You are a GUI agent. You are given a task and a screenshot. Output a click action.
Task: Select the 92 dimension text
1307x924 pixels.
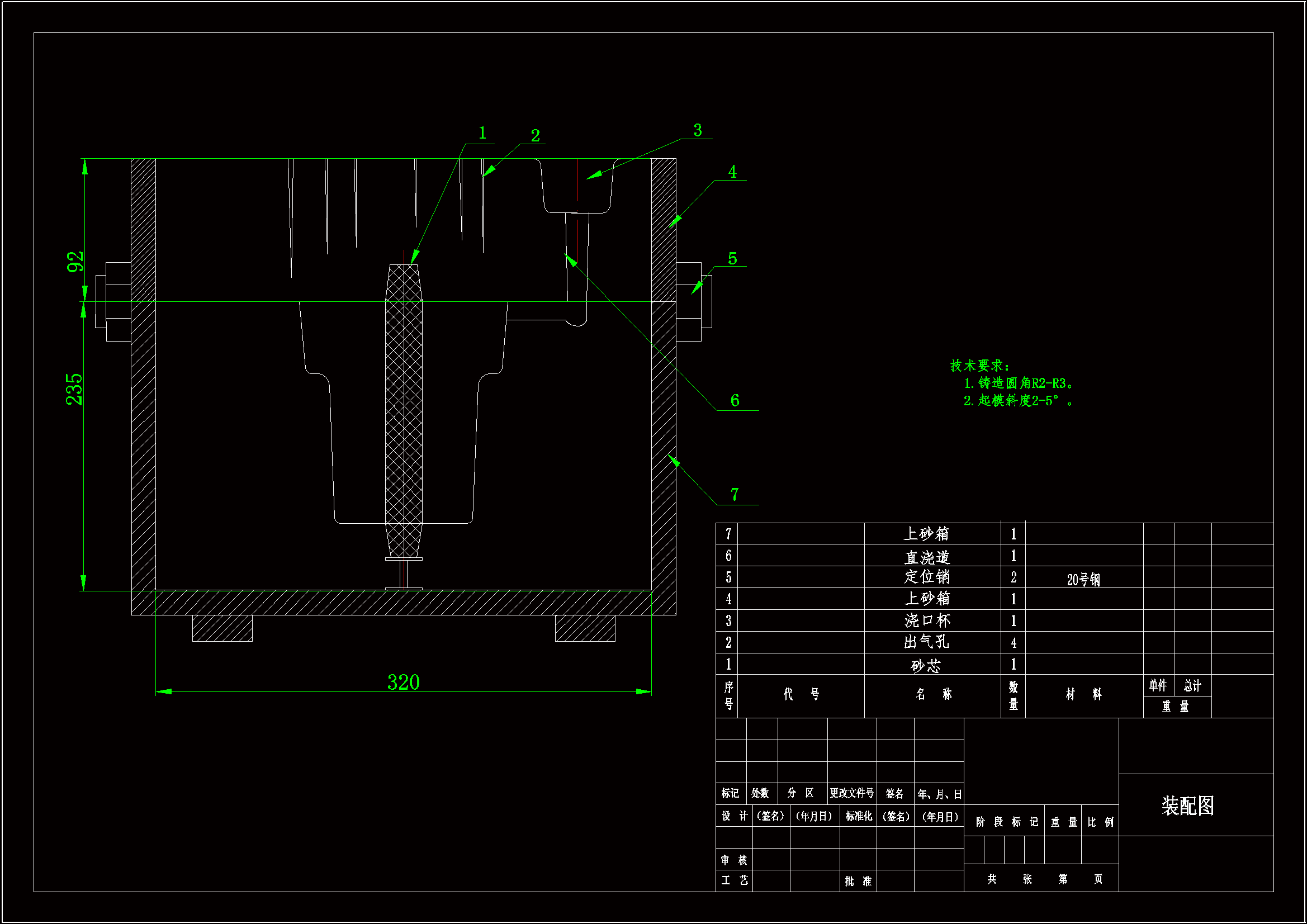point(75,262)
